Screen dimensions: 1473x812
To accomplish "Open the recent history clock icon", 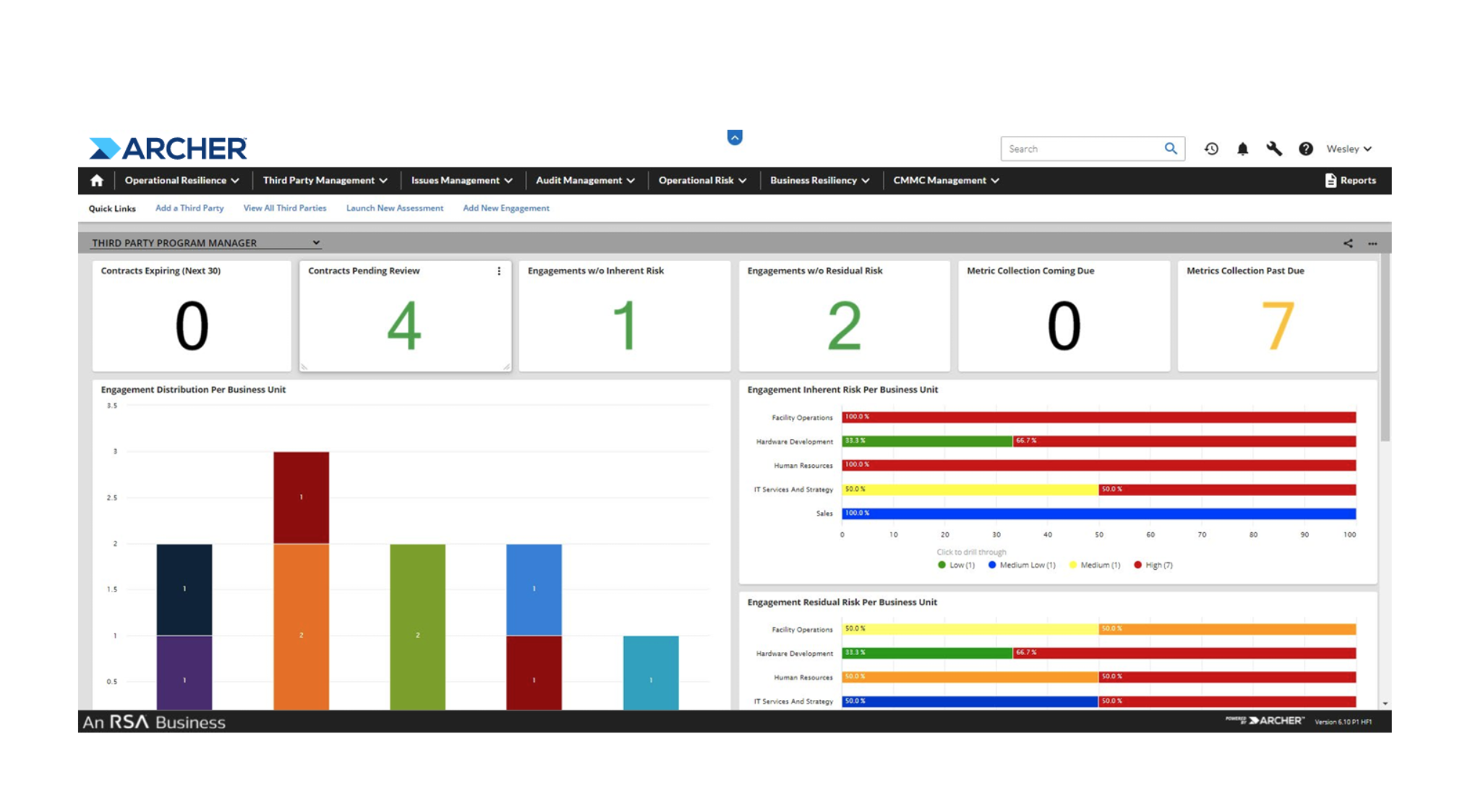I will click(x=1211, y=149).
